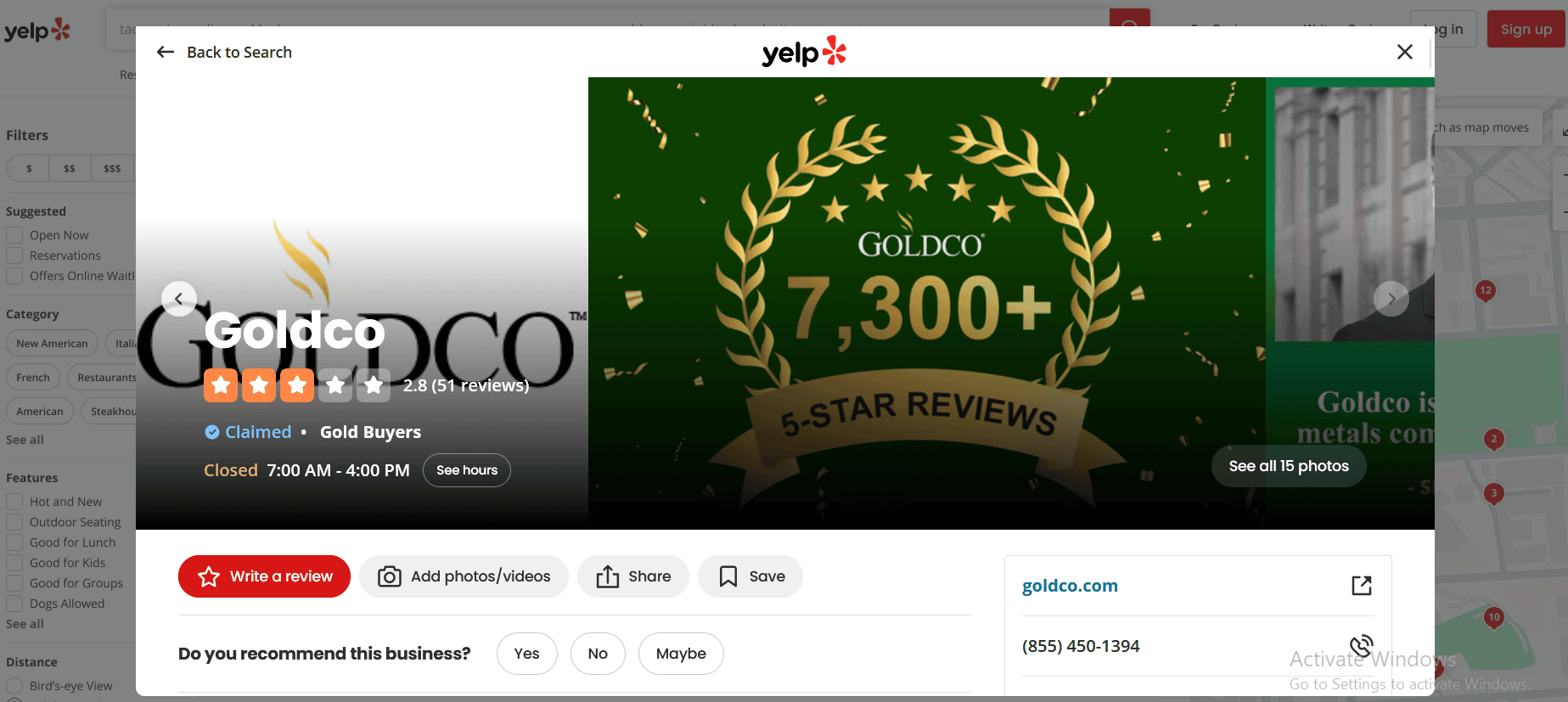Select map pin number 3
Screen dimensions: 1568x702
(x=1494, y=494)
